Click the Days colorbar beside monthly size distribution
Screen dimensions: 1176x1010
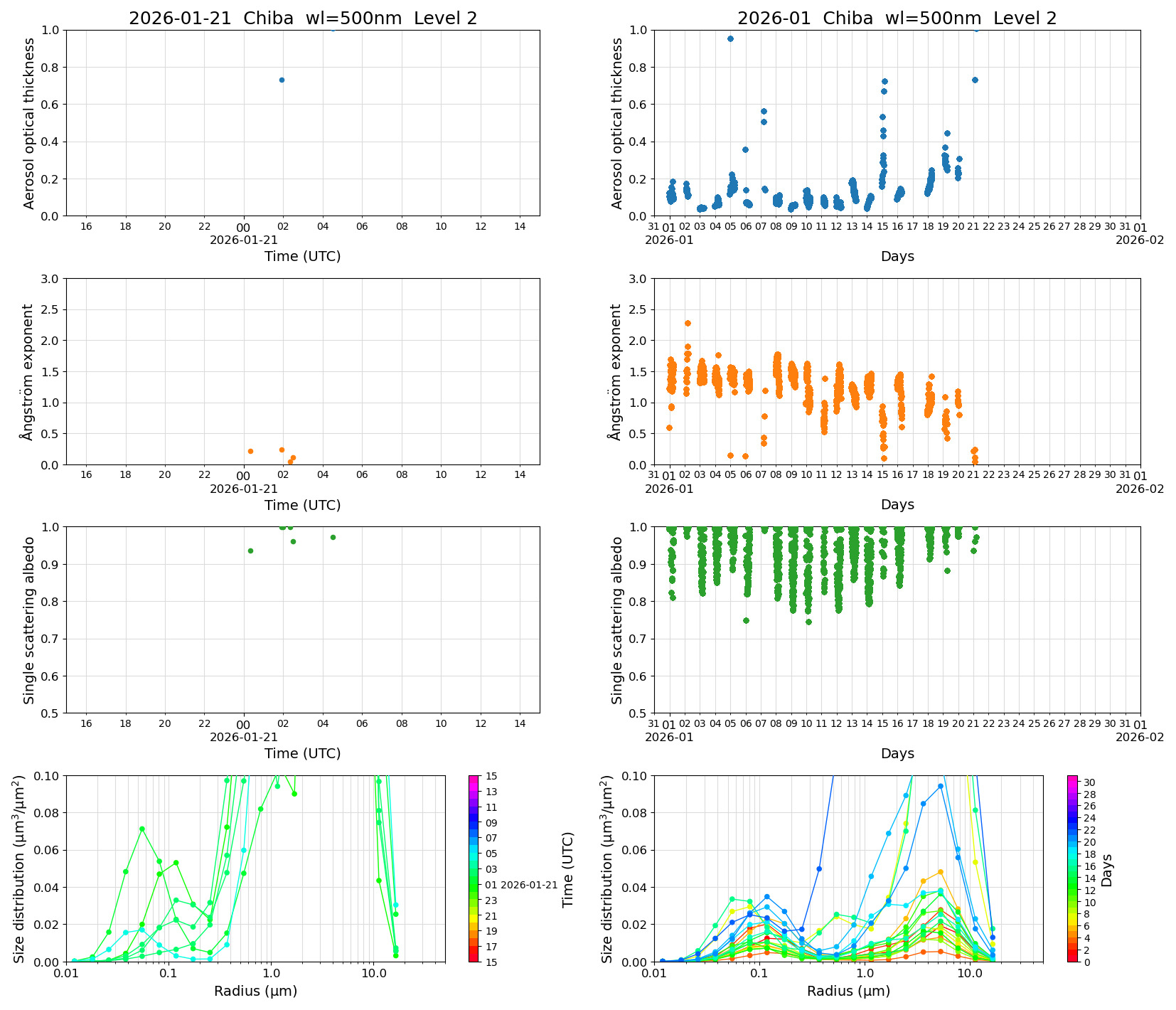click(x=1072, y=868)
